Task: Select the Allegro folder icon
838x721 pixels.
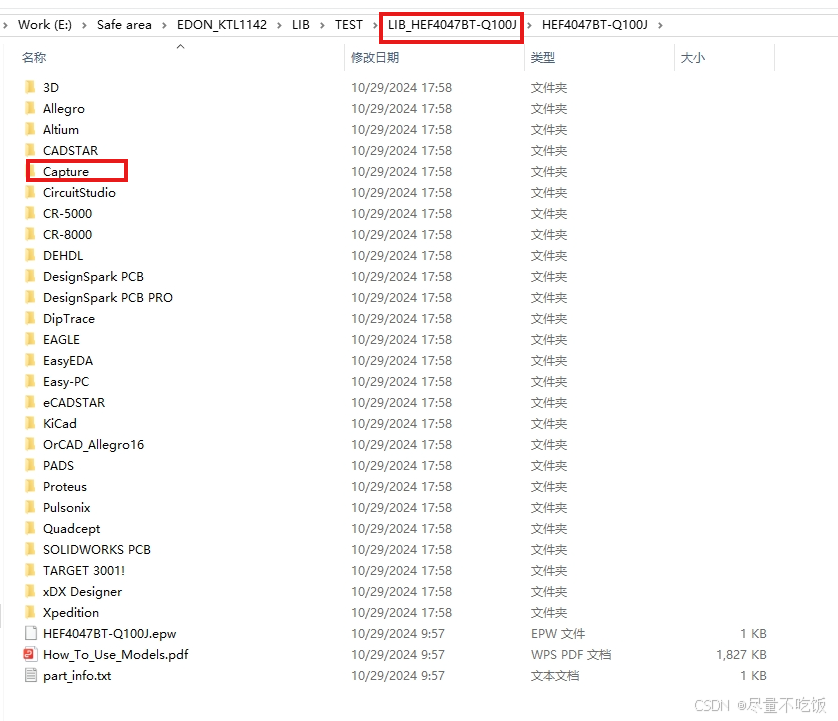Action: click(x=30, y=108)
